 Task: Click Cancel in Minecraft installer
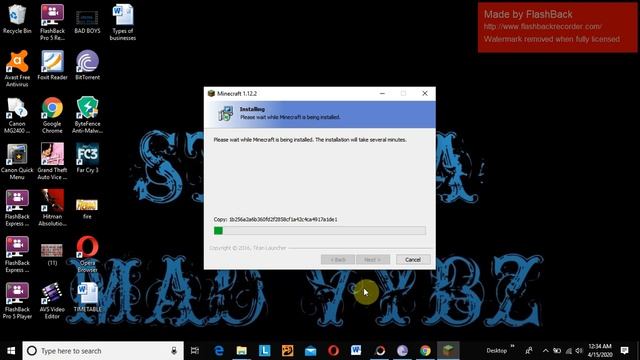(413, 260)
